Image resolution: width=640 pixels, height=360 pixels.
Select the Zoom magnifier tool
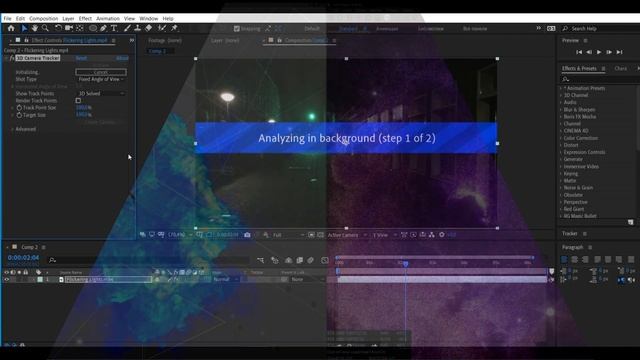(x=45, y=28)
